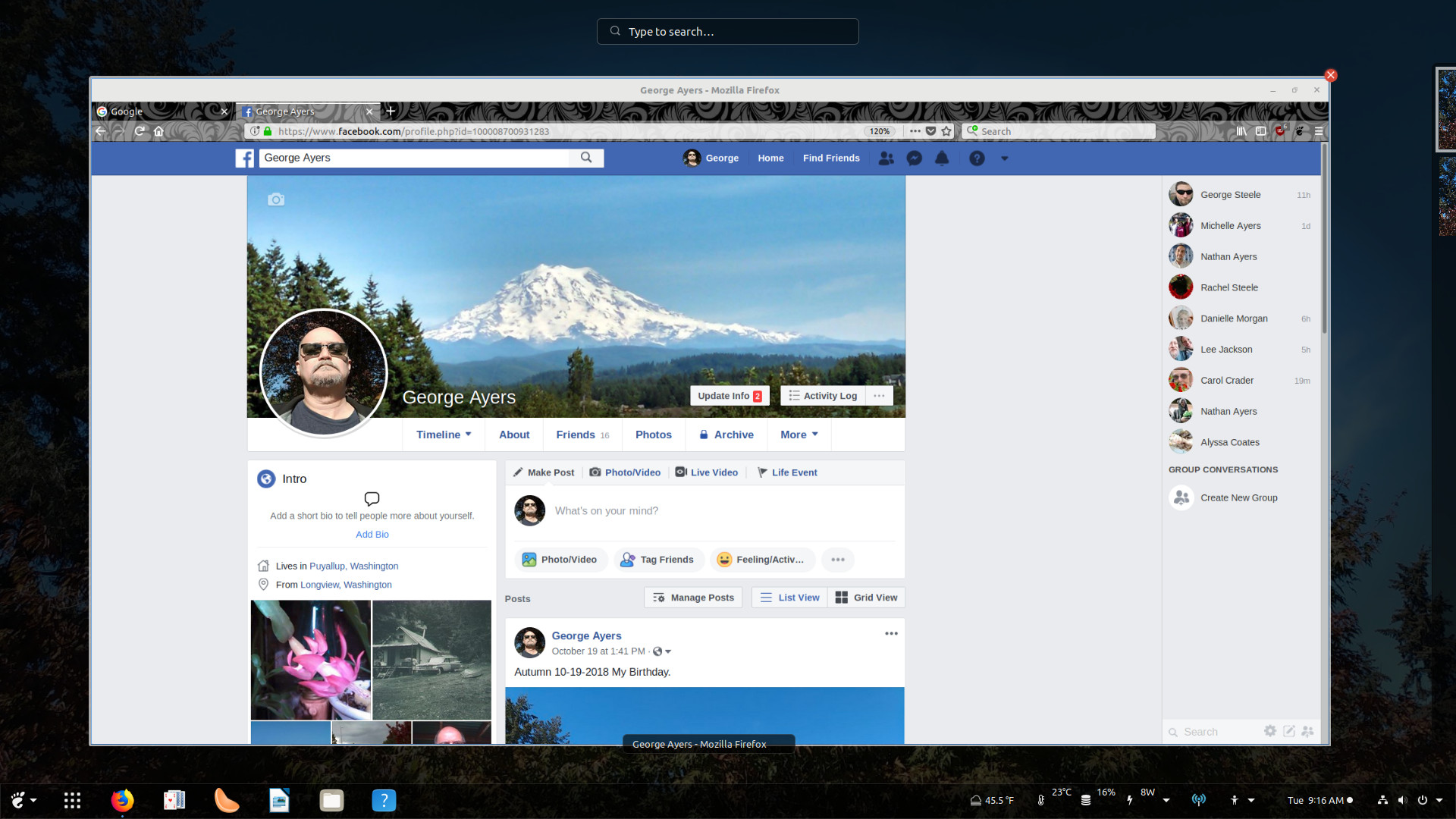Switch posts to Grid View

click(866, 598)
